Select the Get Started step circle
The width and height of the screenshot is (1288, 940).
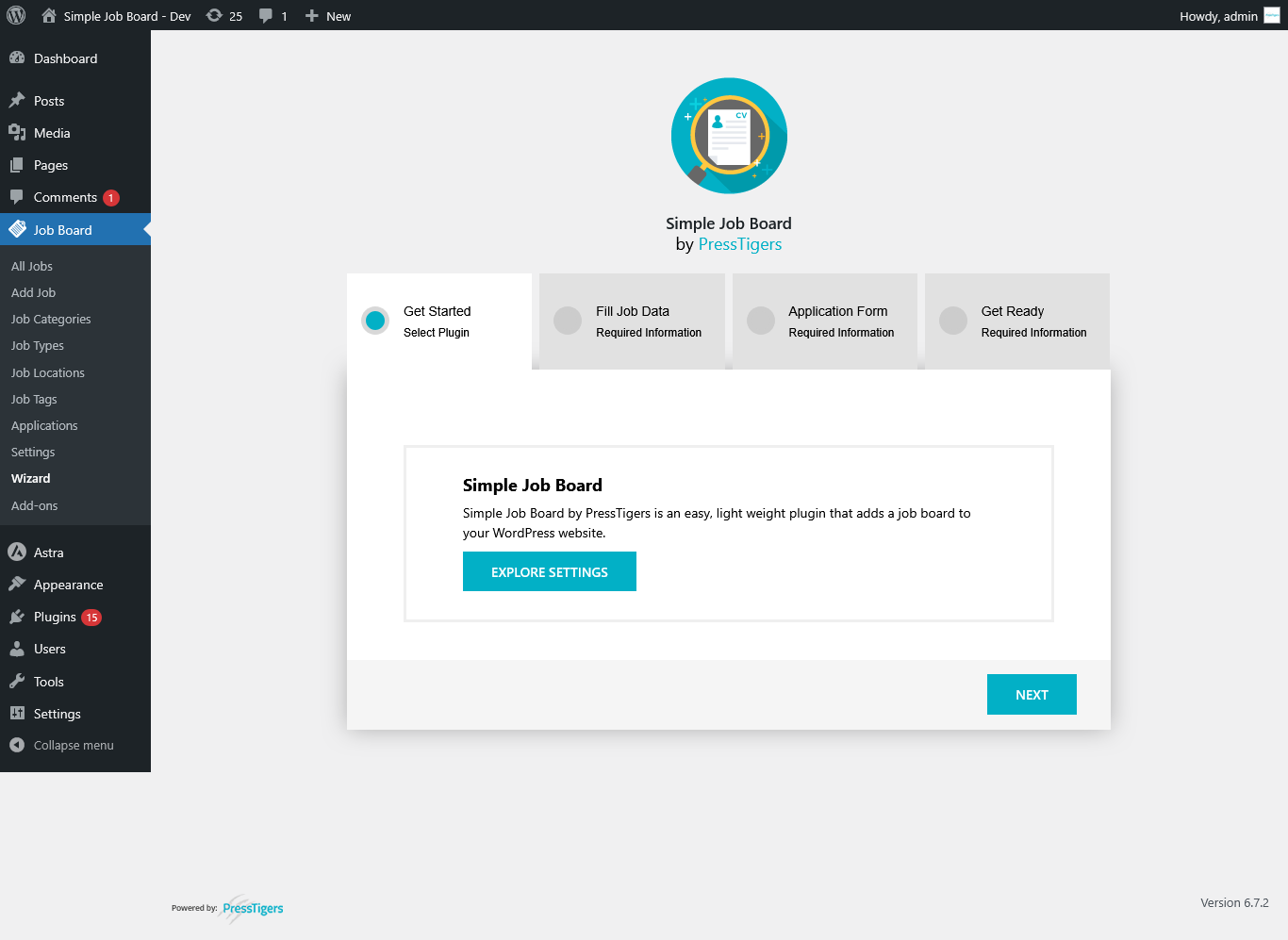pos(375,321)
